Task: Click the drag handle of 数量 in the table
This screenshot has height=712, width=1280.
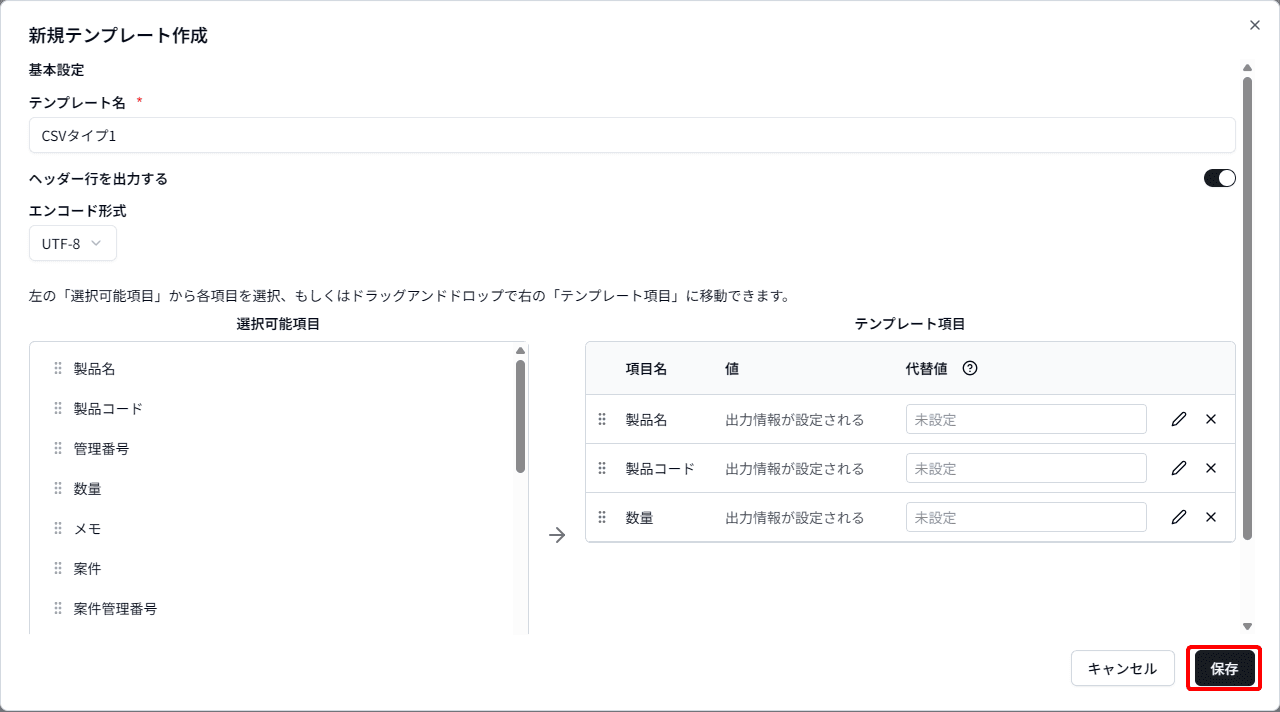Action: (602, 517)
